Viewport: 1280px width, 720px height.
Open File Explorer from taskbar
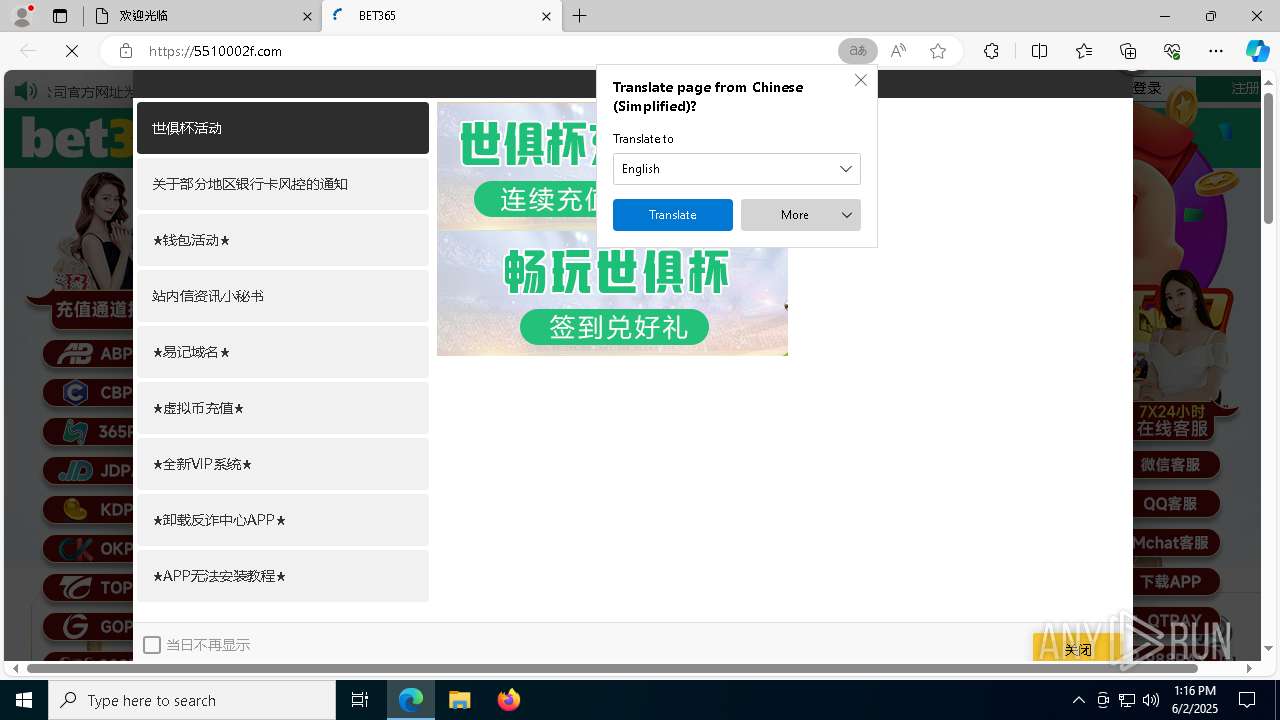tap(460, 700)
